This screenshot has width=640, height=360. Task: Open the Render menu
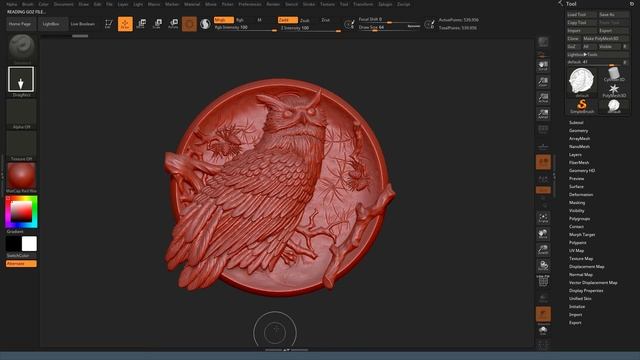click(x=273, y=4)
